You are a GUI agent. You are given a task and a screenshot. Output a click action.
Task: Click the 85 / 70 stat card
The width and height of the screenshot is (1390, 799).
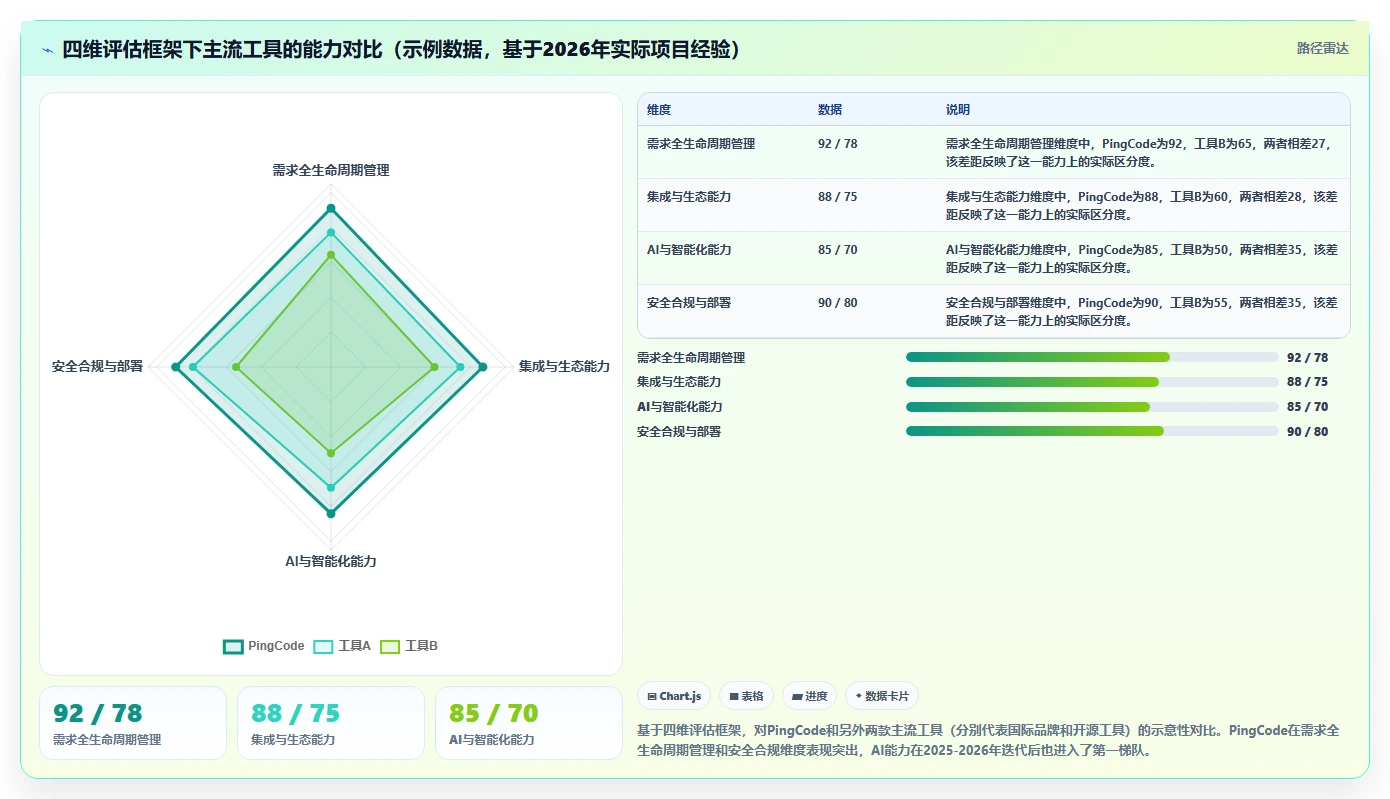coord(529,723)
